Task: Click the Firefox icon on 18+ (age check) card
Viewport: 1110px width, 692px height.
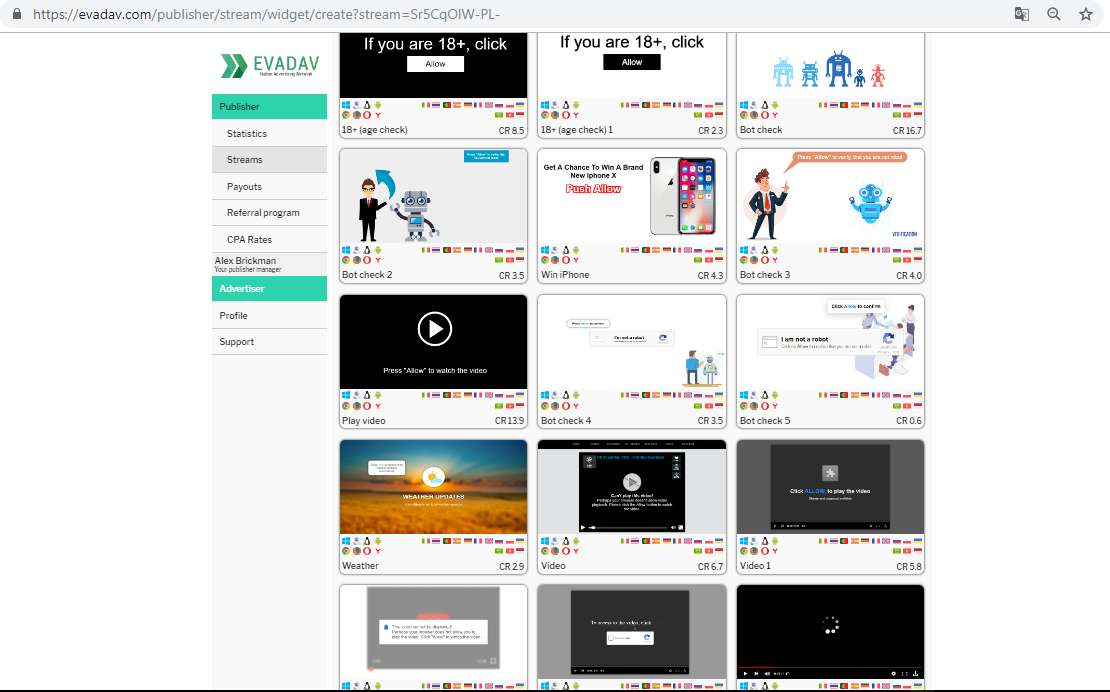Action: click(357, 115)
